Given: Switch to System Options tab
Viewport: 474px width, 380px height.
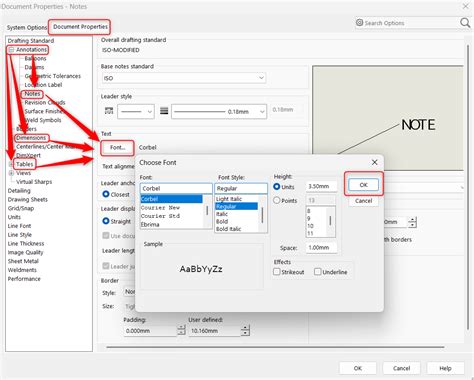Looking at the screenshot, I should (27, 27).
